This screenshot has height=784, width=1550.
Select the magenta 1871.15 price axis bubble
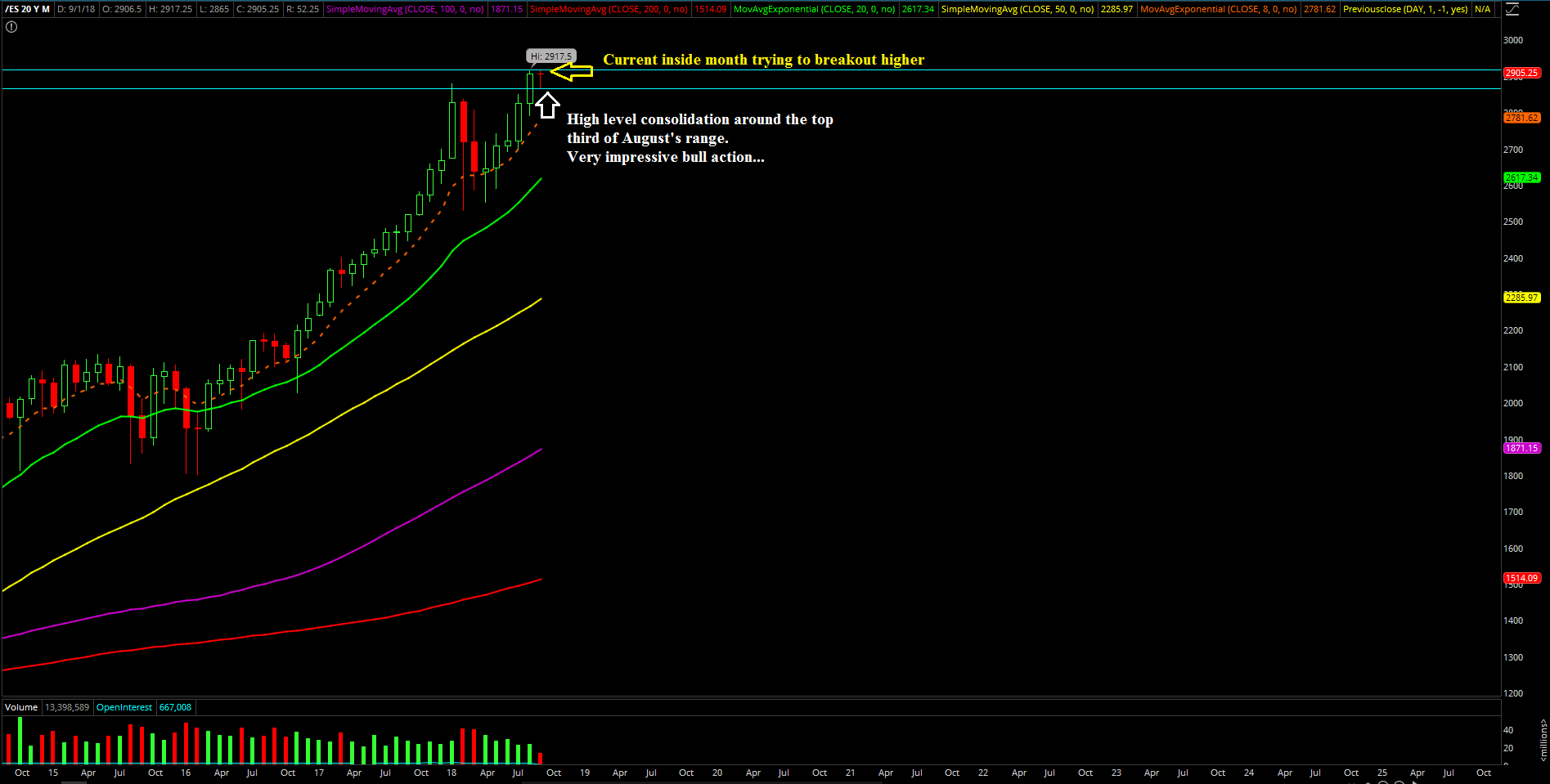pyautogui.click(x=1521, y=448)
